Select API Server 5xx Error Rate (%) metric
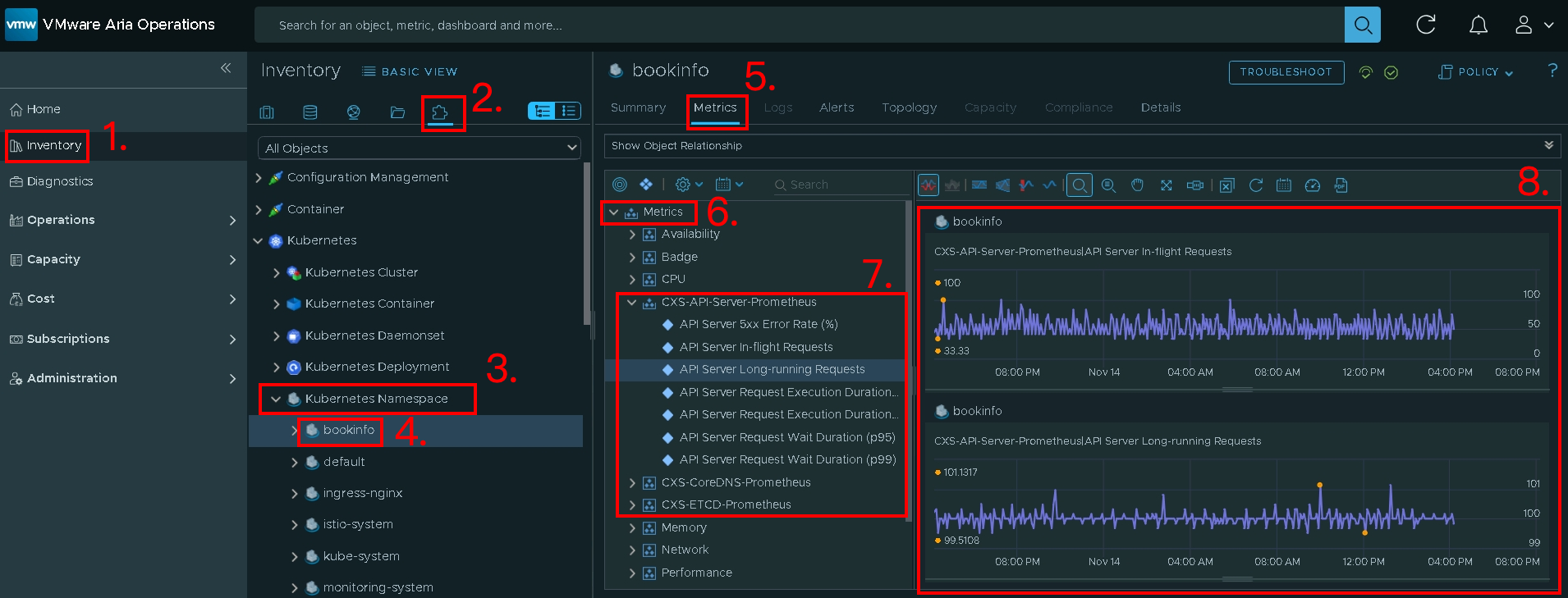This screenshot has height=598, width=1568. tap(758, 324)
